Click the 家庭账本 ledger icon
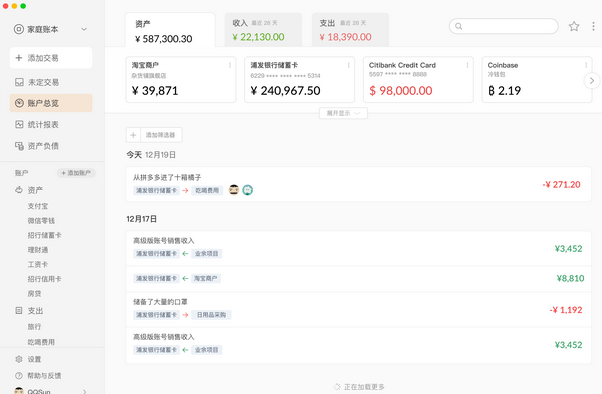Viewport: 602px width, 394px height. [18, 29]
